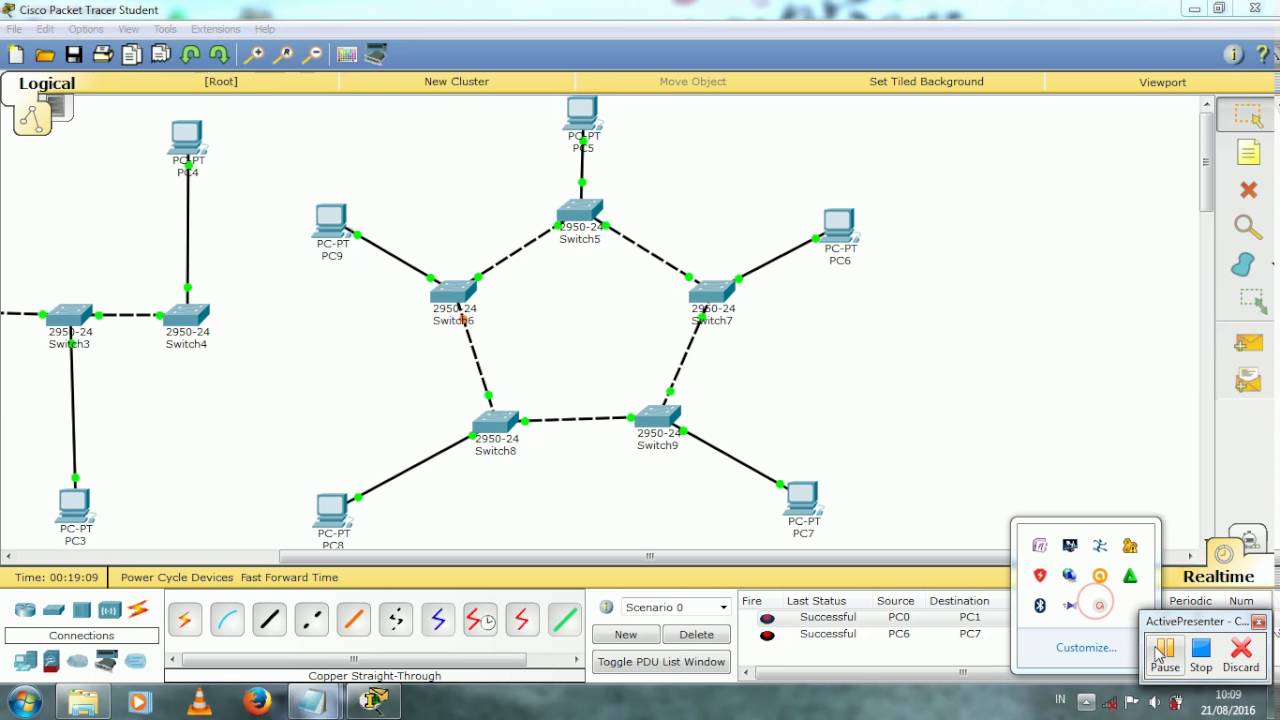Choose the Add Simple PDU envelope tool
The width and height of the screenshot is (1280, 720).
point(1248,343)
